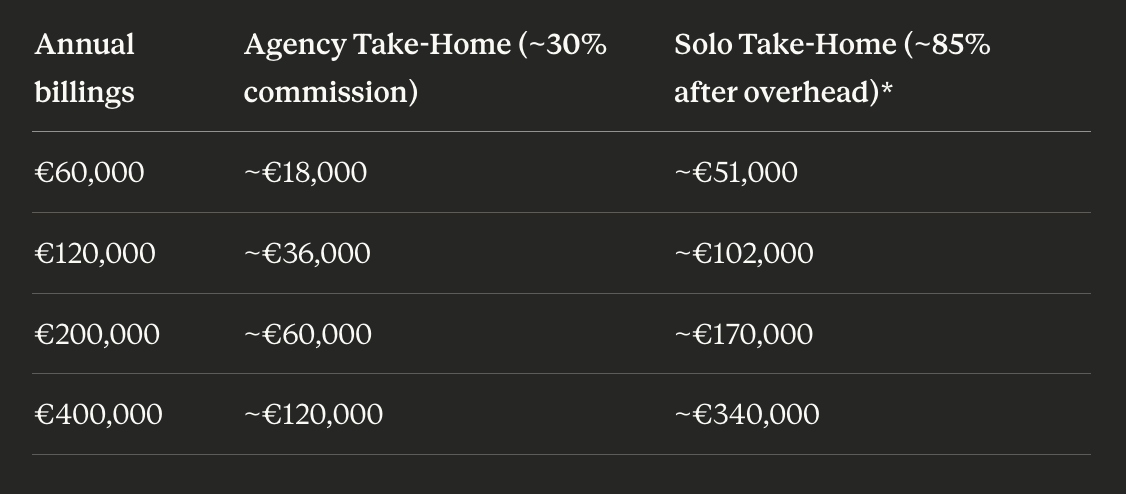Click the Annual billings column header
Screen dimensions: 1126x494
[x=85, y=68]
